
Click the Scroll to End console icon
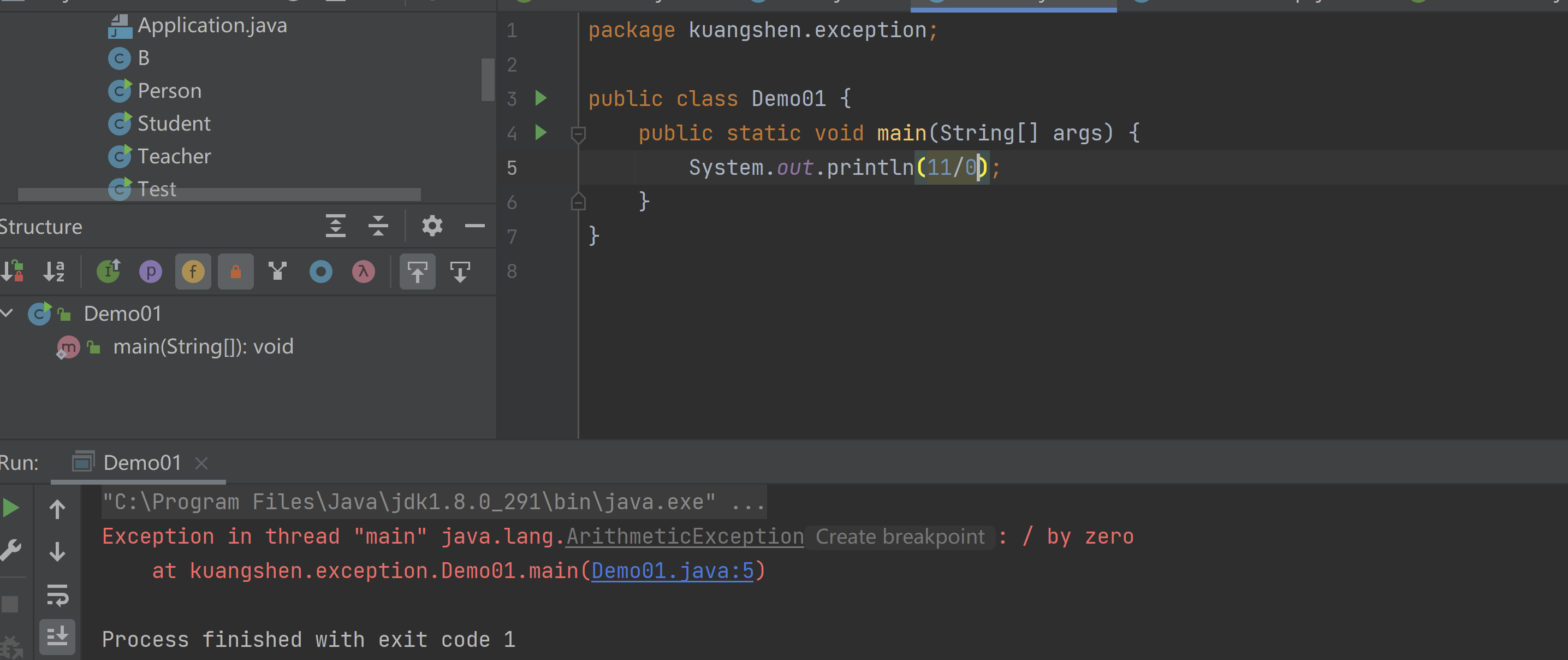click(x=57, y=637)
